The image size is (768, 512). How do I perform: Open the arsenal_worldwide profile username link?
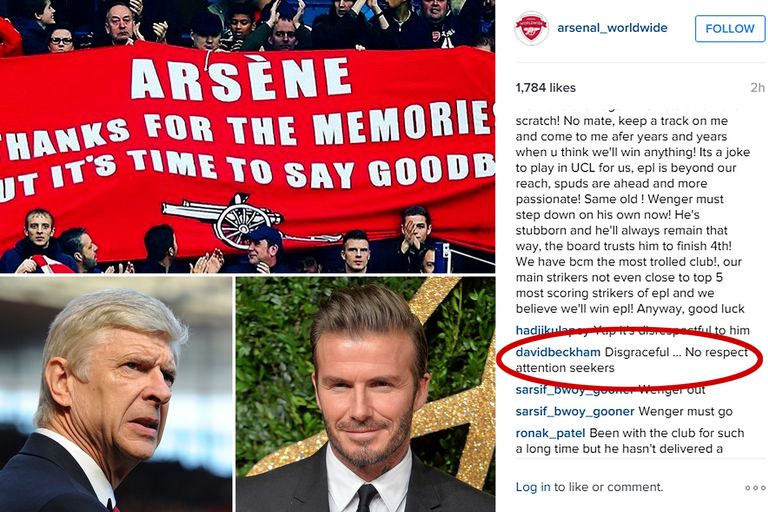613,28
